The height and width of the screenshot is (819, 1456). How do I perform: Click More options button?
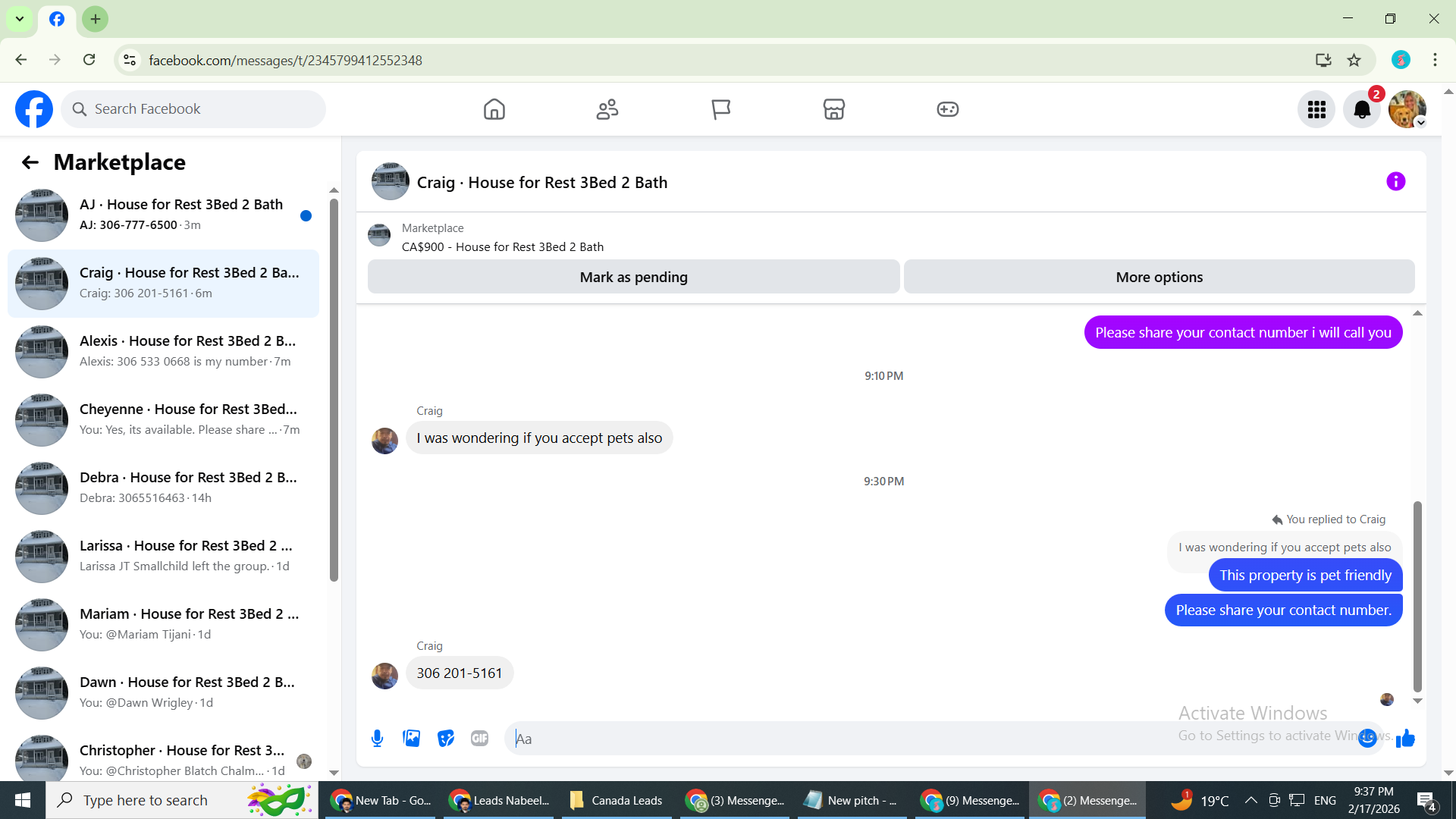pos(1159,277)
